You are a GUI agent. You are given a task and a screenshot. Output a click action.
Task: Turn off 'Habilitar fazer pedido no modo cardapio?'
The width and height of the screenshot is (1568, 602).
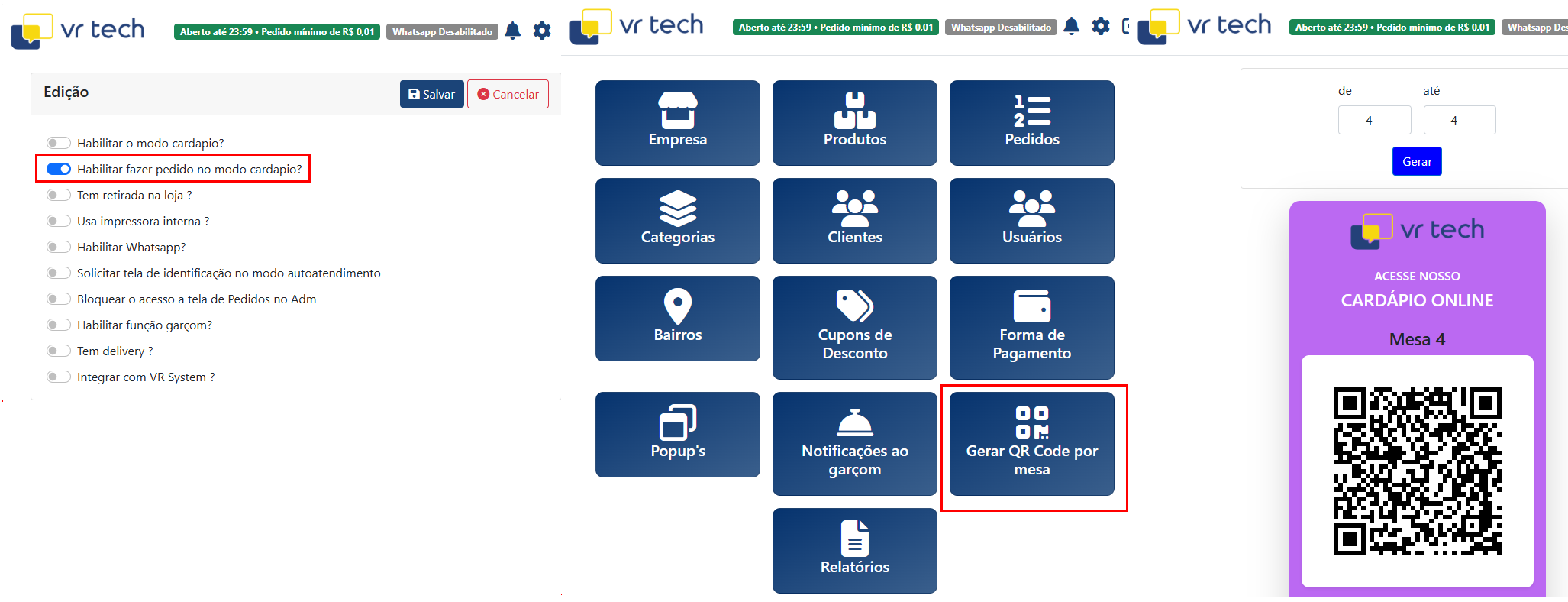tap(59, 169)
